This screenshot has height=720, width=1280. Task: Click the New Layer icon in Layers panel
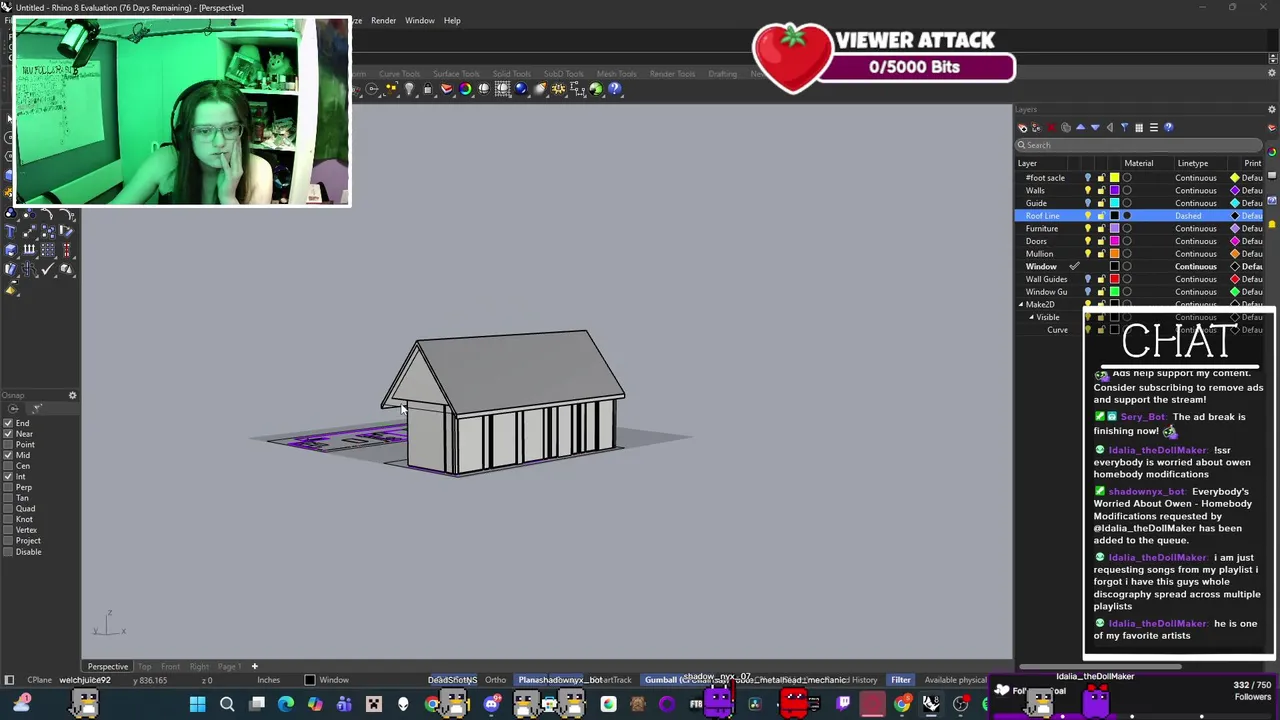pyautogui.click(x=1023, y=127)
